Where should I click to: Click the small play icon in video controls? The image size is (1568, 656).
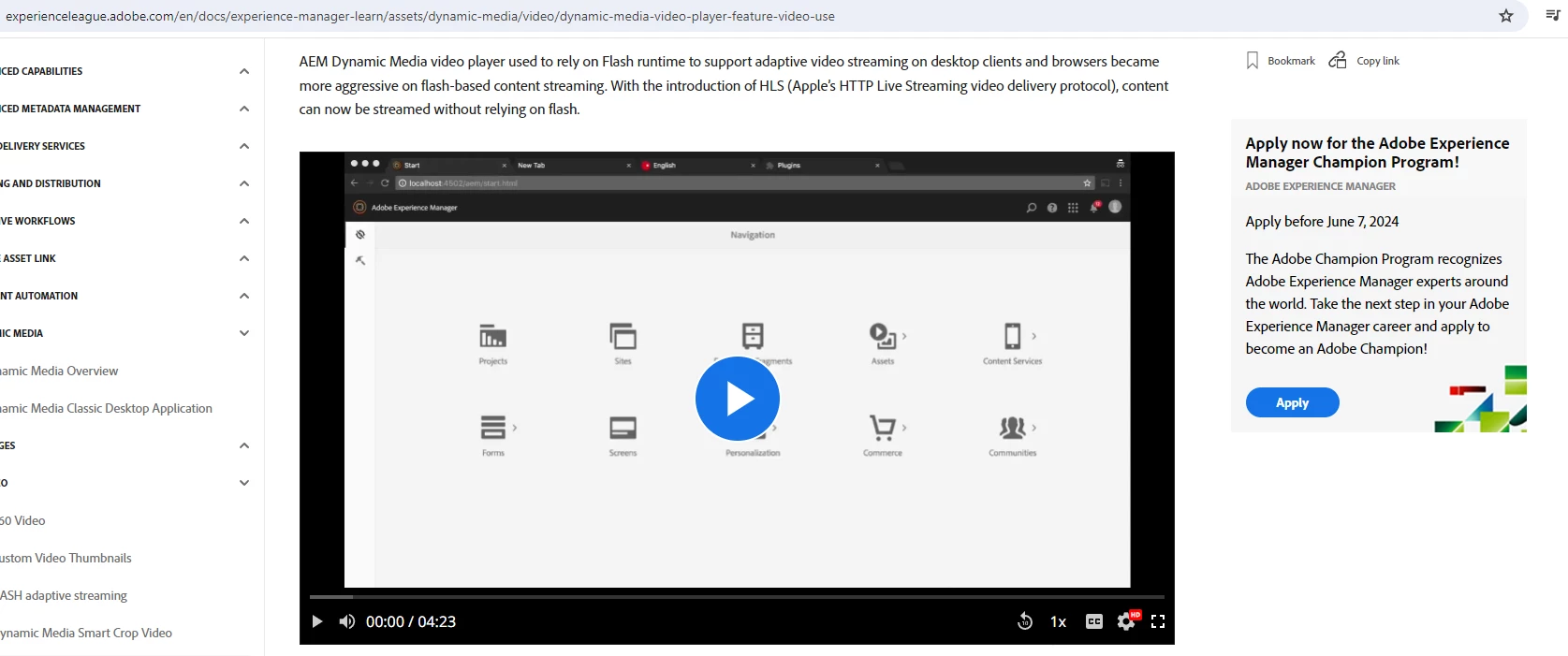317,621
